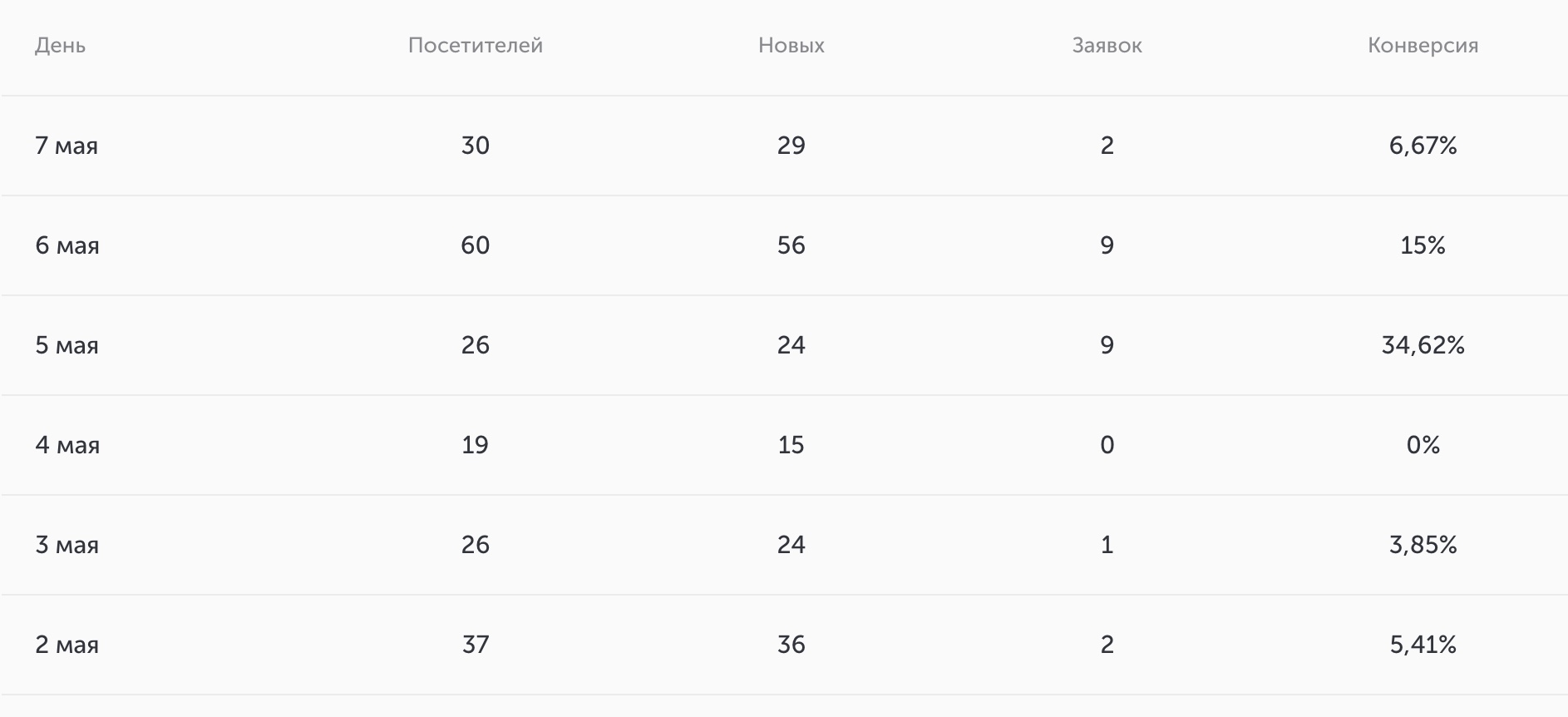Select the 7 мая row date
The image size is (1568, 717).
pos(67,146)
